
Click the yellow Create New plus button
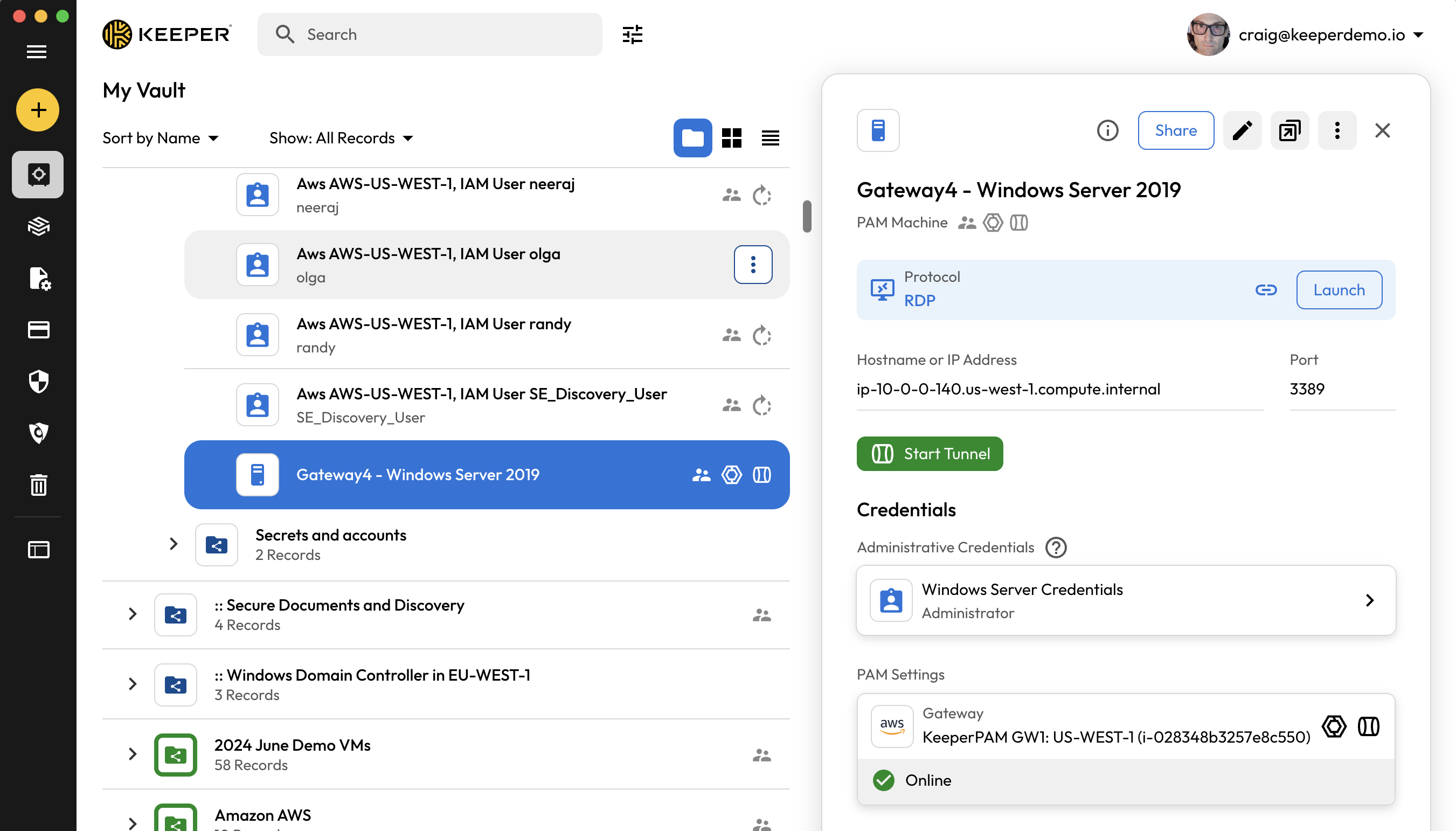coord(38,109)
